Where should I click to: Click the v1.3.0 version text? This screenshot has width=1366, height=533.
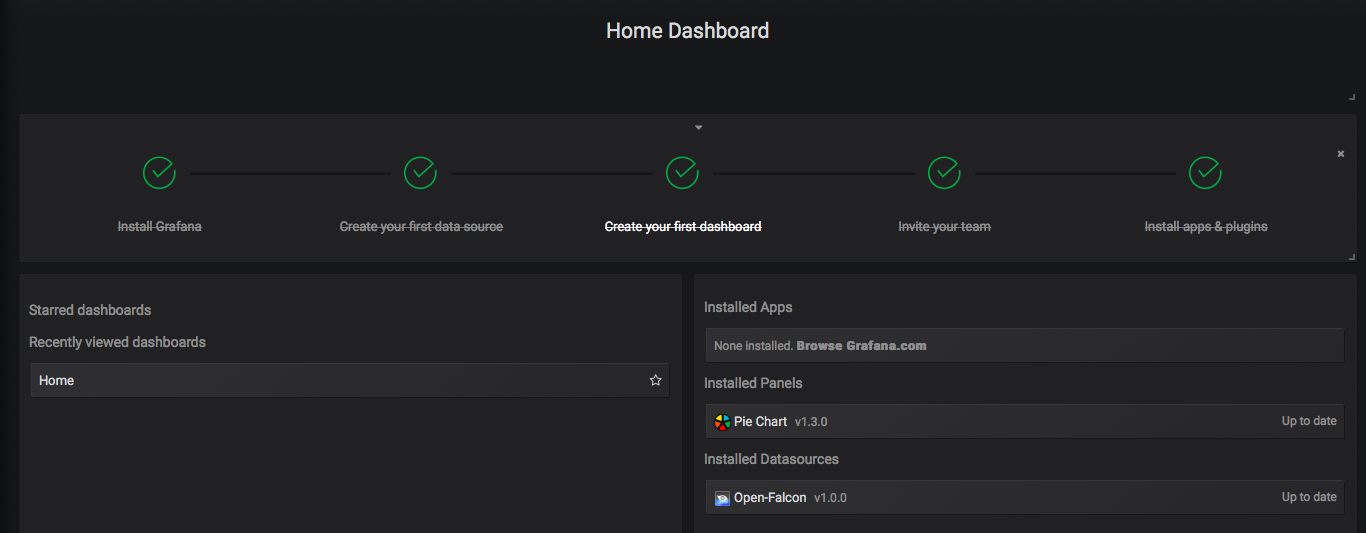coord(811,422)
